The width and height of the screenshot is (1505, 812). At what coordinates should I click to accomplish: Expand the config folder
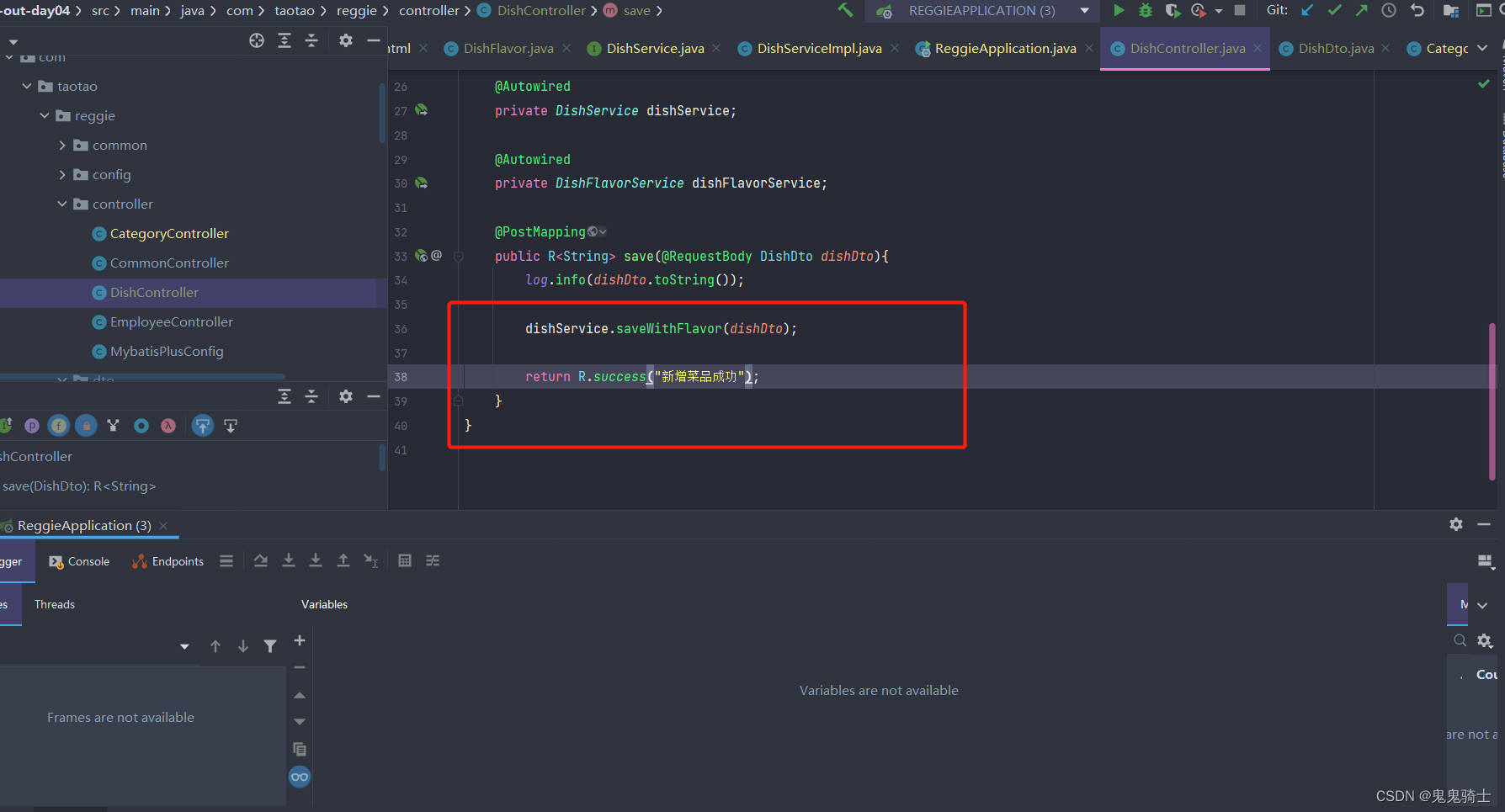click(x=62, y=174)
